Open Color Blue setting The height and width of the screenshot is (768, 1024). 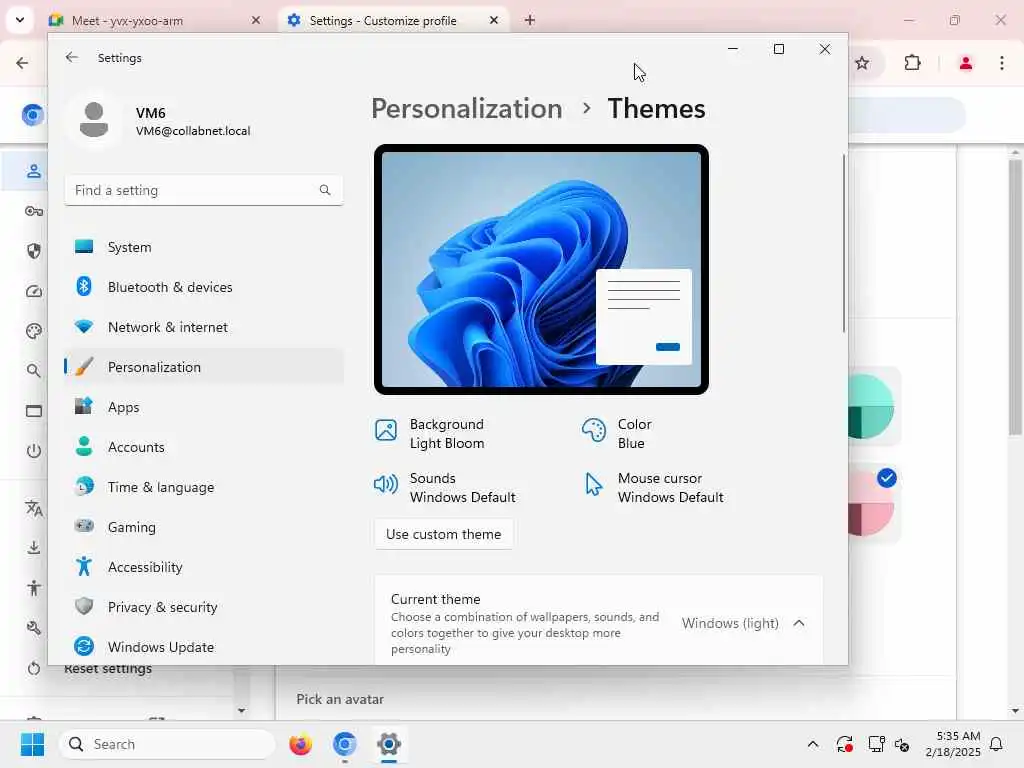pyautogui.click(x=617, y=434)
